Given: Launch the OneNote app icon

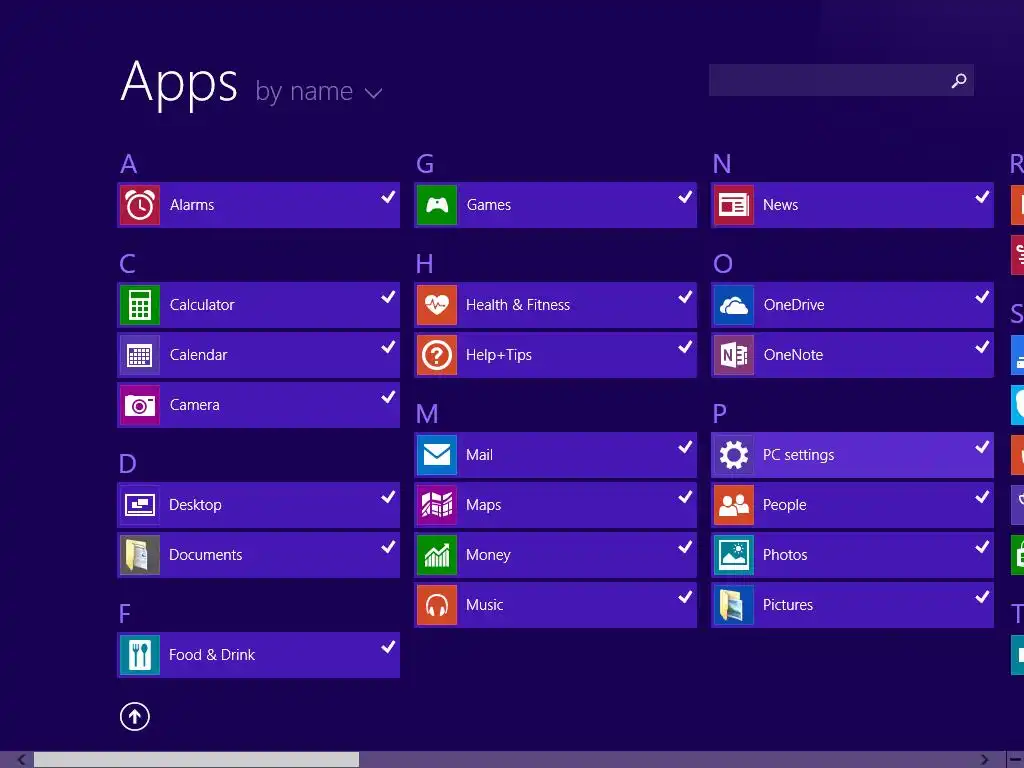Looking at the screenshot, I should (x=734, y=355).
